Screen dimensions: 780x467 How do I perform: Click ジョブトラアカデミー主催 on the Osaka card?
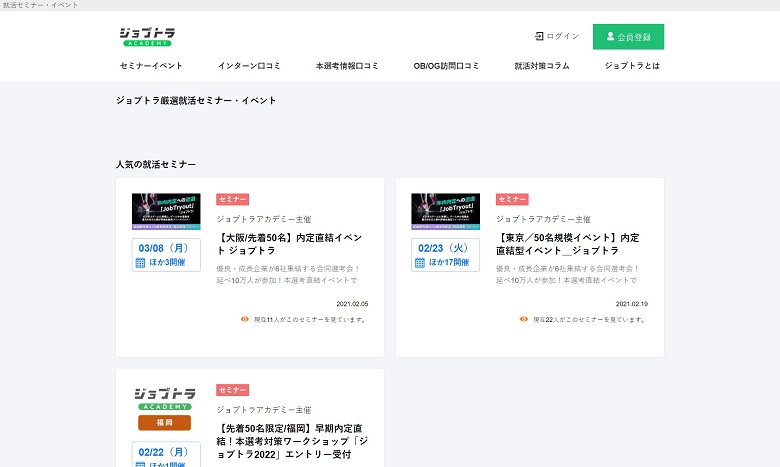pos(264,219)
